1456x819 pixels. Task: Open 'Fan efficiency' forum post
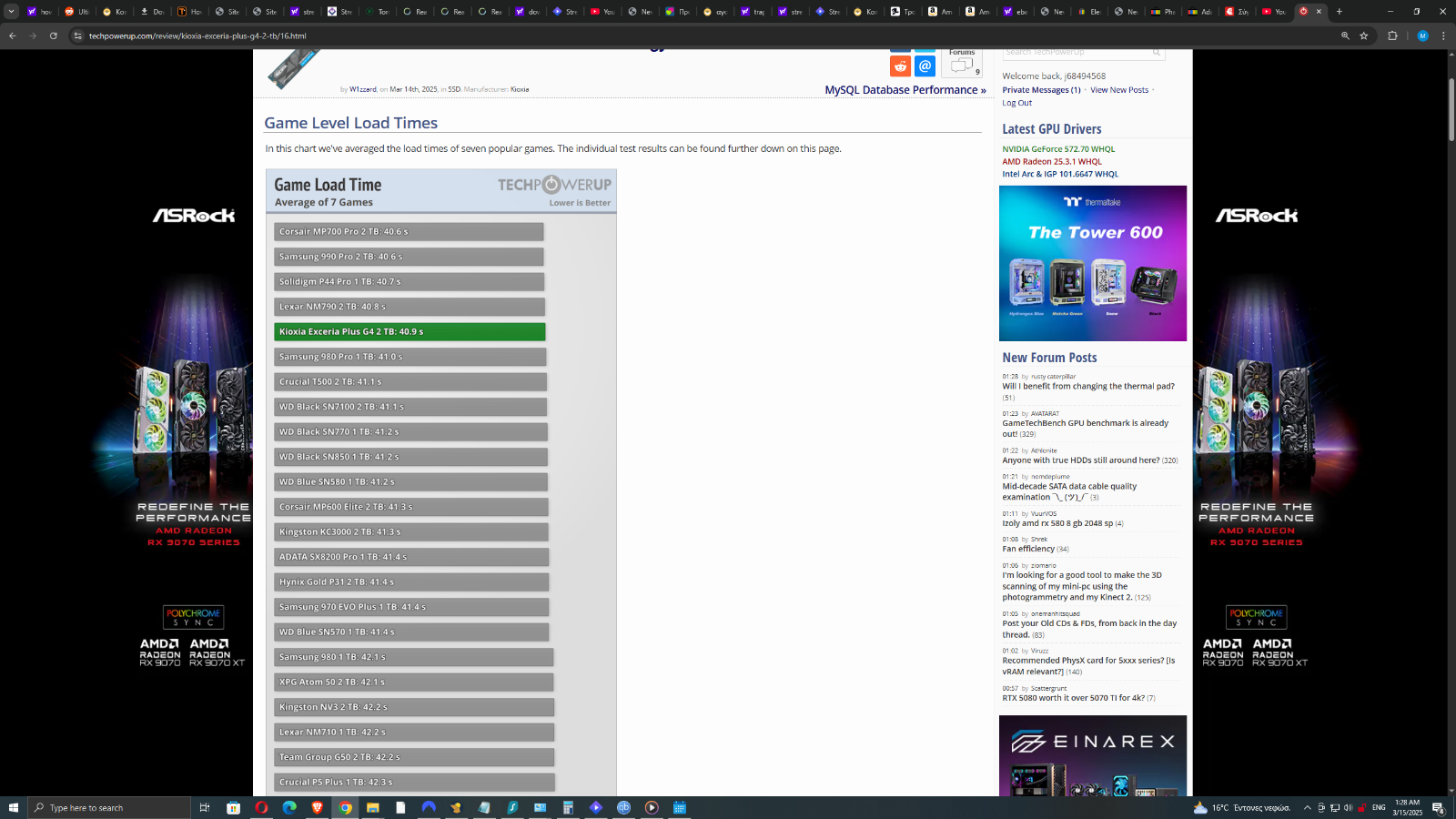click(x=1028, y=549)
